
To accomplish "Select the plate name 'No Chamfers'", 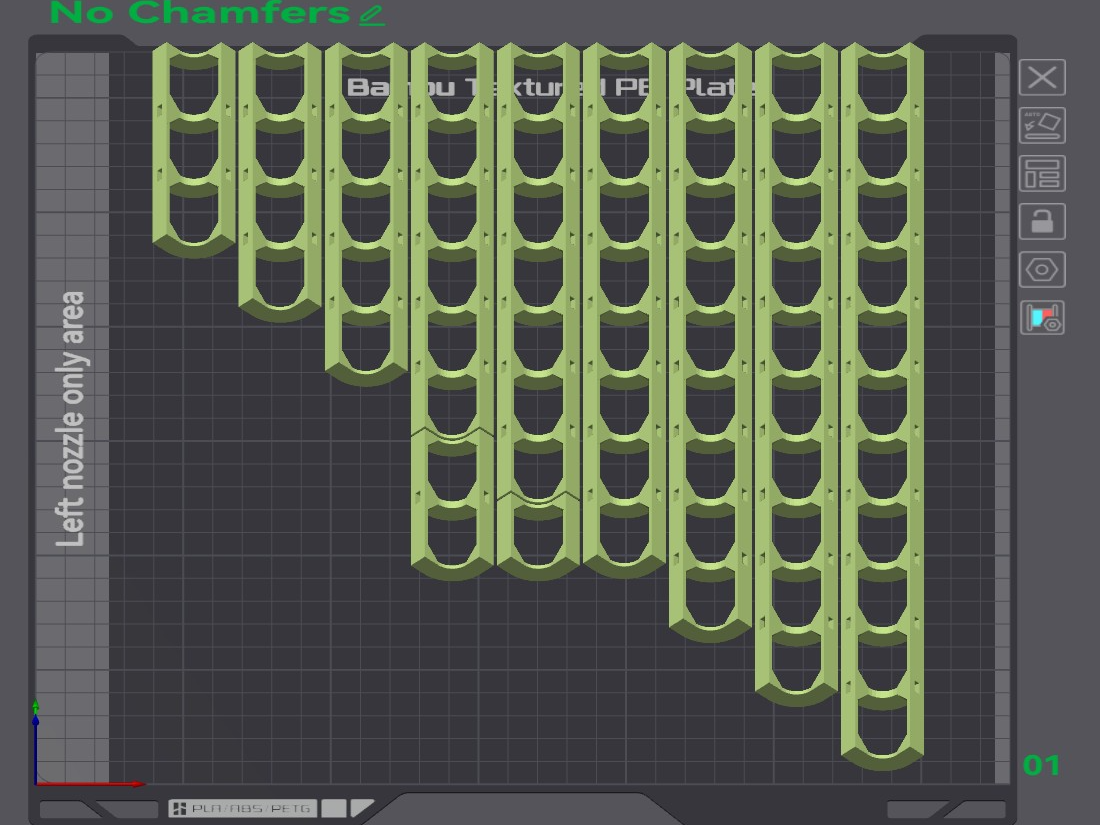I will (x=200, y=13).
